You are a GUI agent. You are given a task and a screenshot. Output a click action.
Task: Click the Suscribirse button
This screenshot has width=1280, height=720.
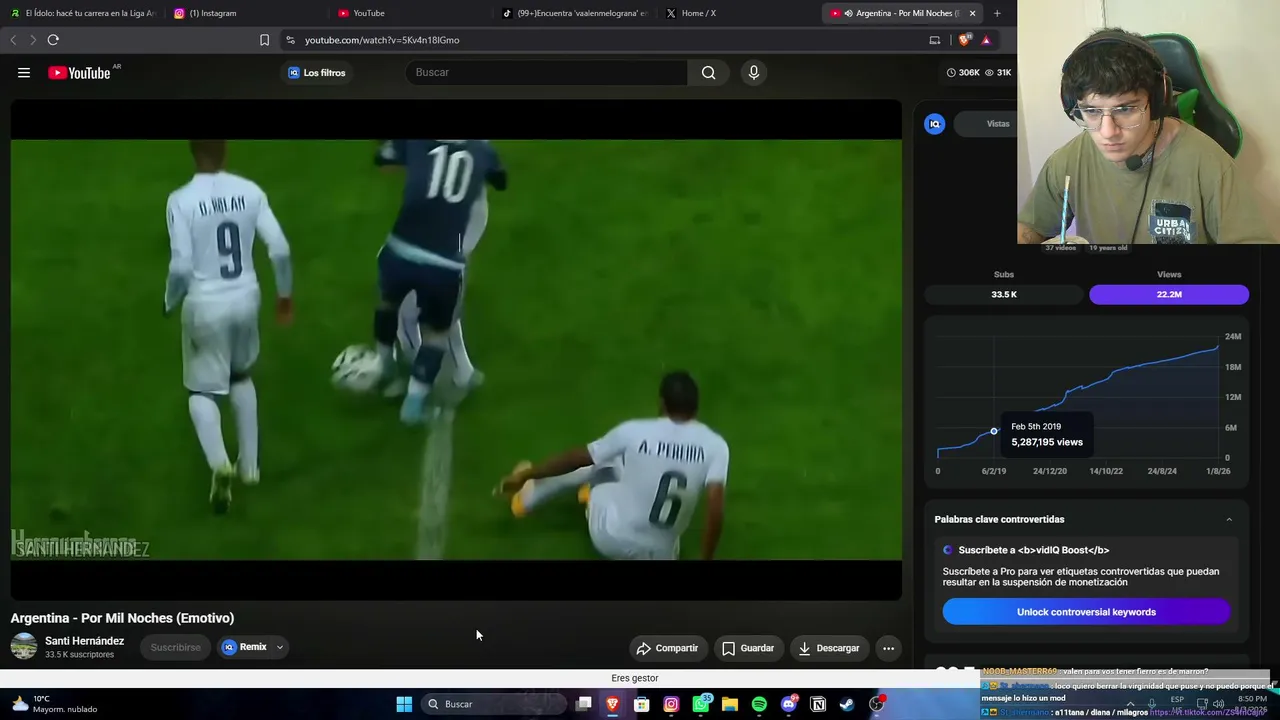[x=175, y=647]
